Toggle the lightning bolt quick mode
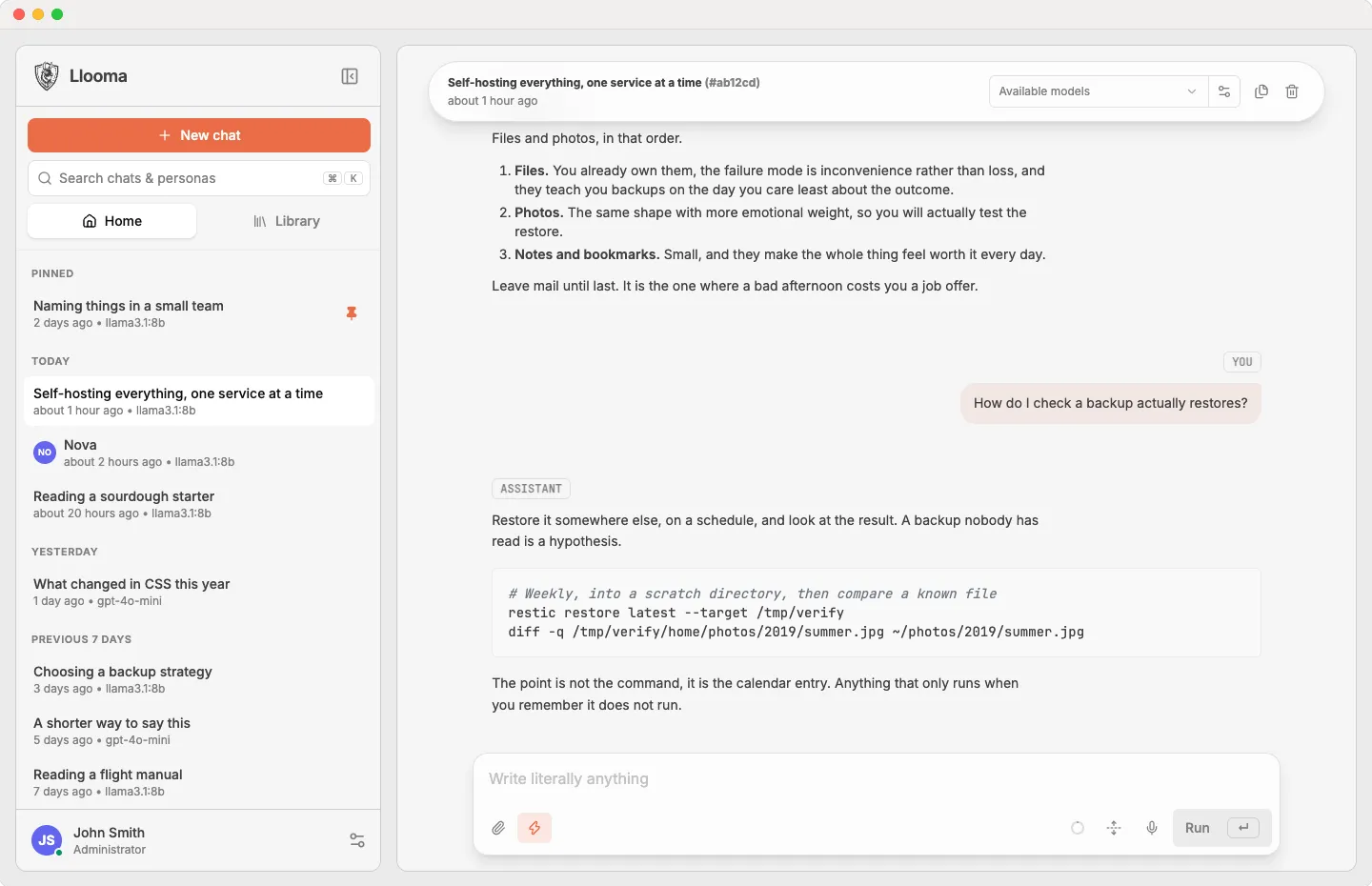Screen dimensions: 1372x886 tap(535, 828)
